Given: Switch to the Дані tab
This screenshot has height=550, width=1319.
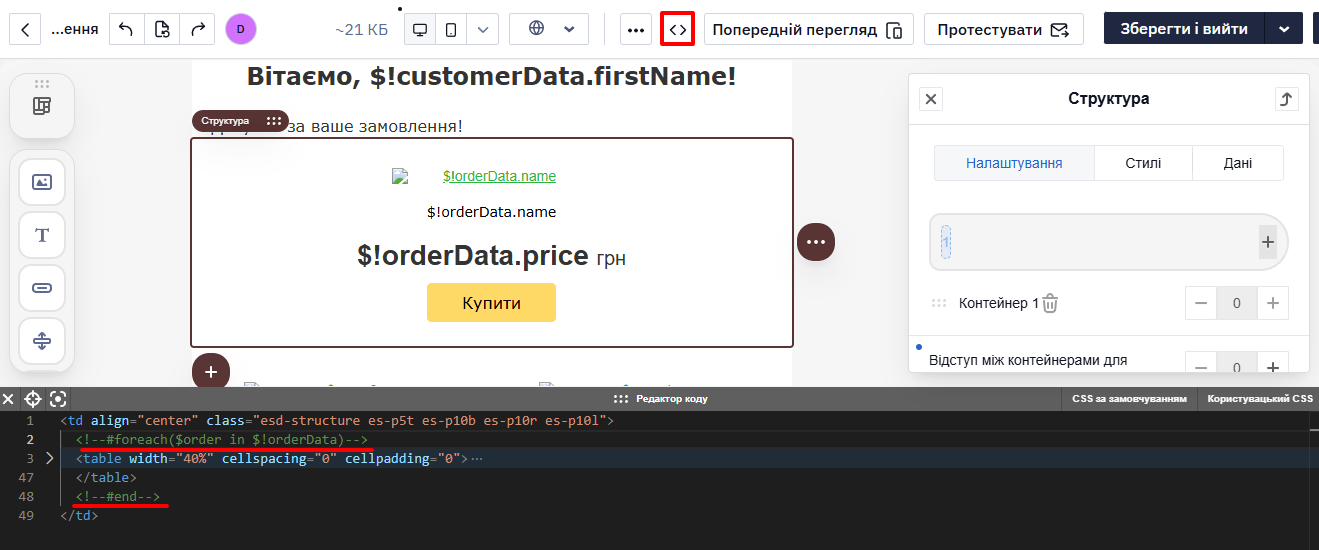Looking at the screenshot, I should pyautogui.click(x=1238, y=163).
